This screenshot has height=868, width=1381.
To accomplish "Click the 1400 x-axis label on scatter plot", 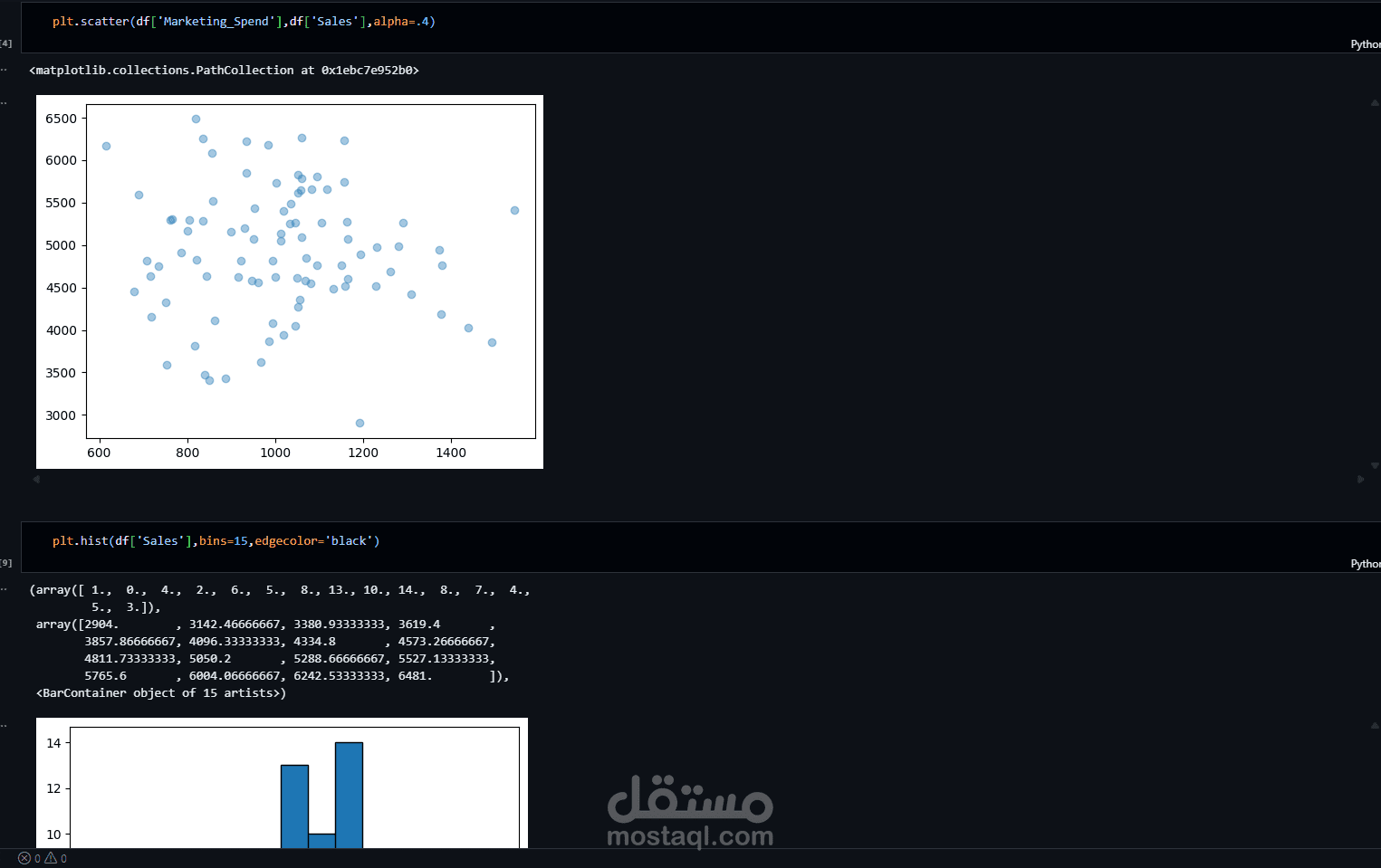I will click(x=451, y=453).
